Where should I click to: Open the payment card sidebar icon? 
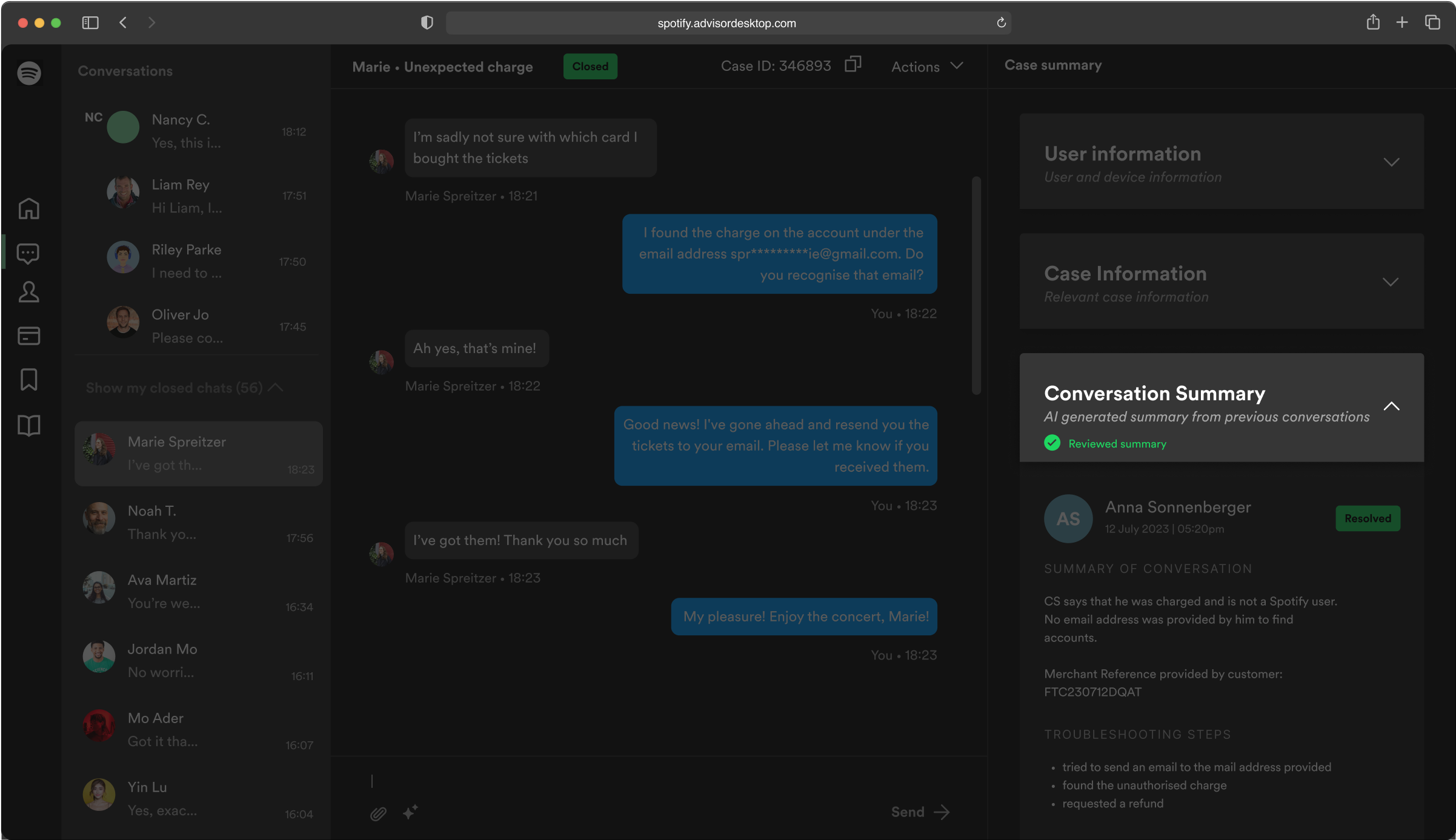[29, 336]
